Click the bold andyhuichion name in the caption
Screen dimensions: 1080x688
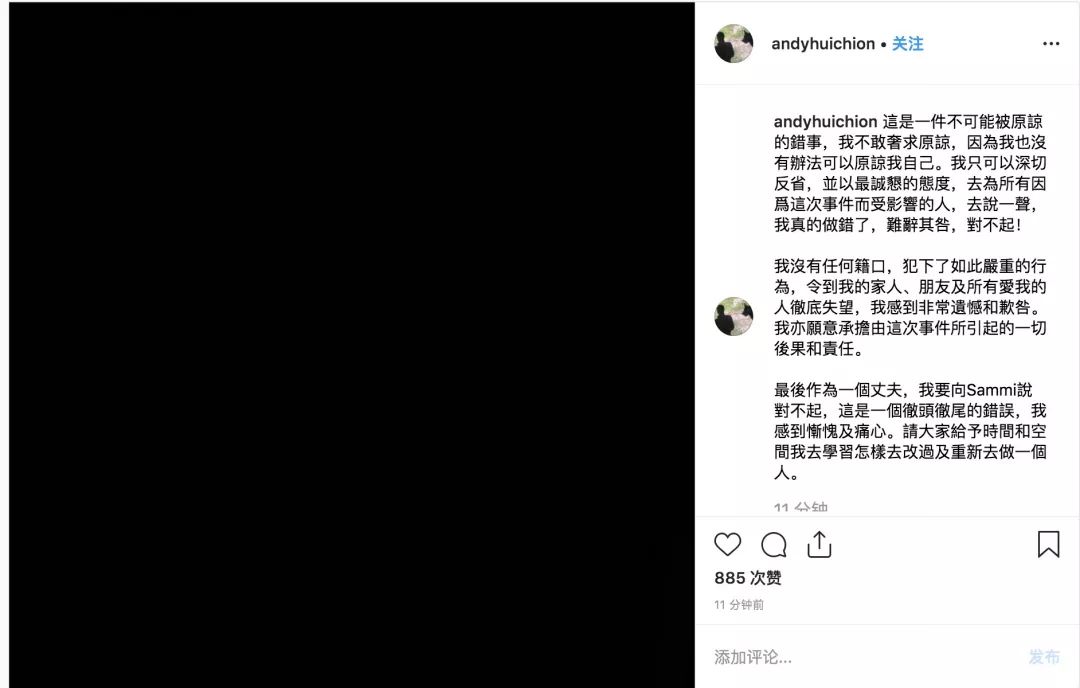825,122
